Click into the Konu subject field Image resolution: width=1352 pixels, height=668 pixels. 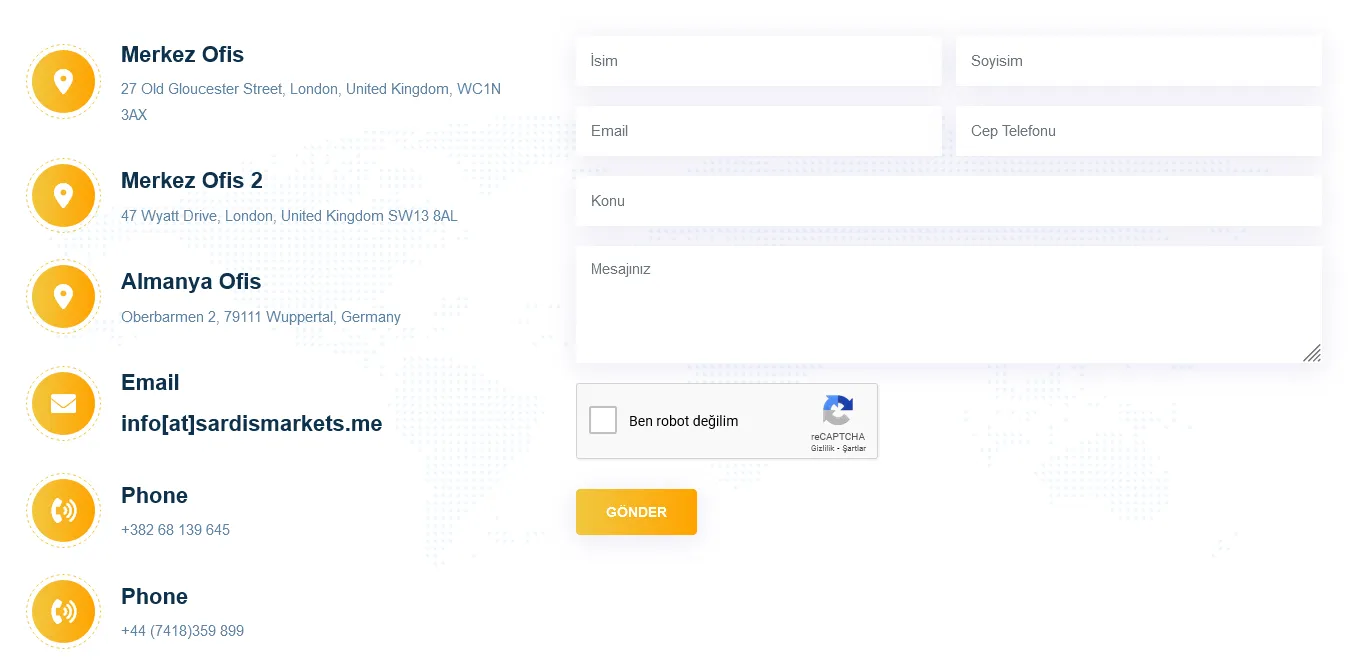[949, 201]
